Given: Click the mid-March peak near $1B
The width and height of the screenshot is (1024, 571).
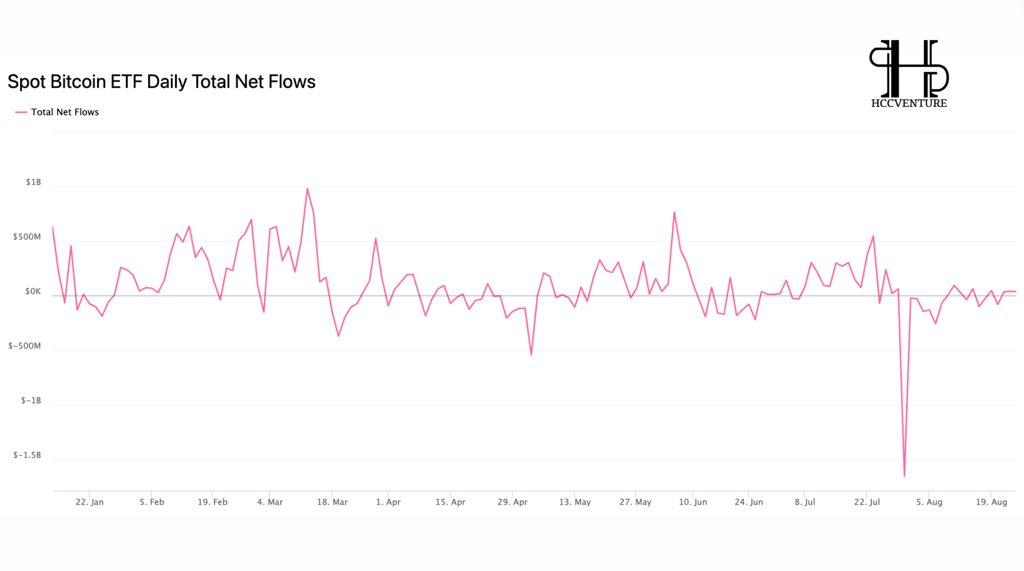Looking at the screenshot, I should tap(307, 189).
